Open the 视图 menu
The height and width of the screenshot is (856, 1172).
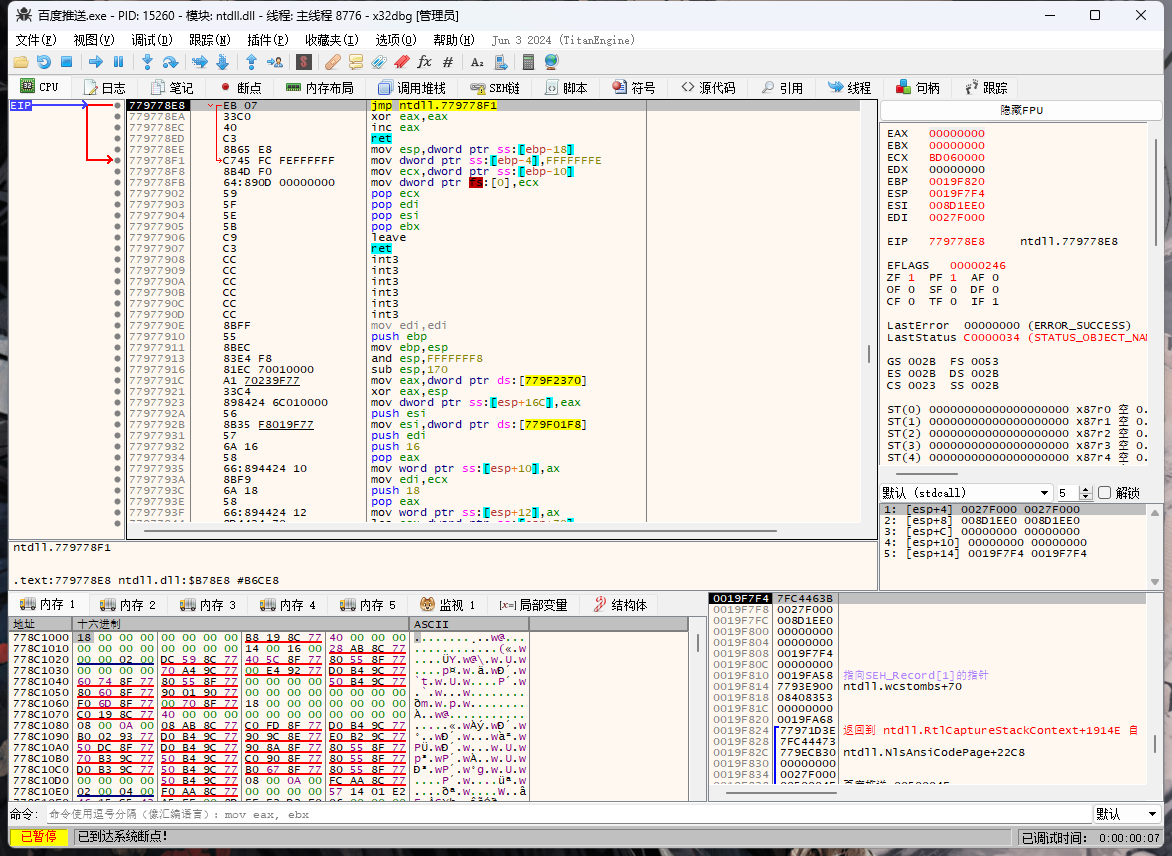(93, 40)
